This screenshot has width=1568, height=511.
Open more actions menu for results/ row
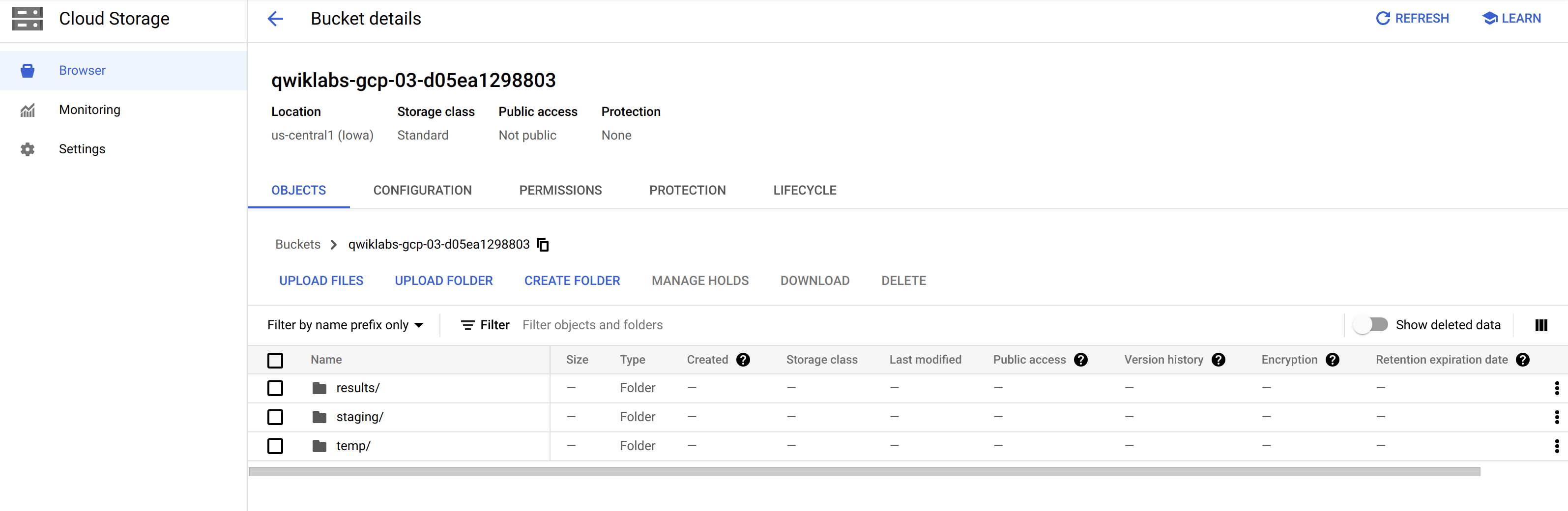pyautogui.click(x=1557, y=388)
